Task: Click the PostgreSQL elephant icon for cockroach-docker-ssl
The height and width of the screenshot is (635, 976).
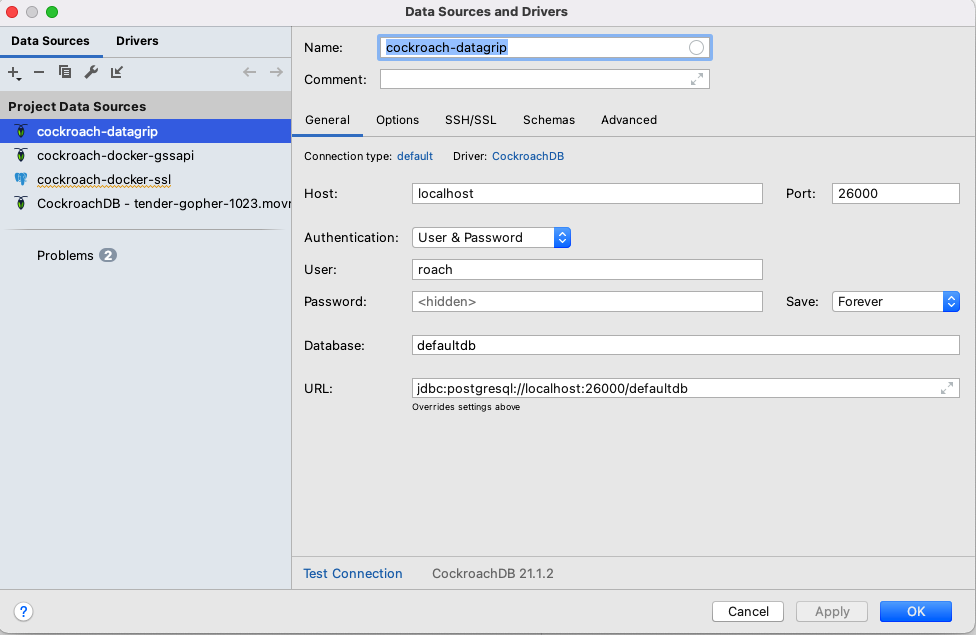Action: 21,180
